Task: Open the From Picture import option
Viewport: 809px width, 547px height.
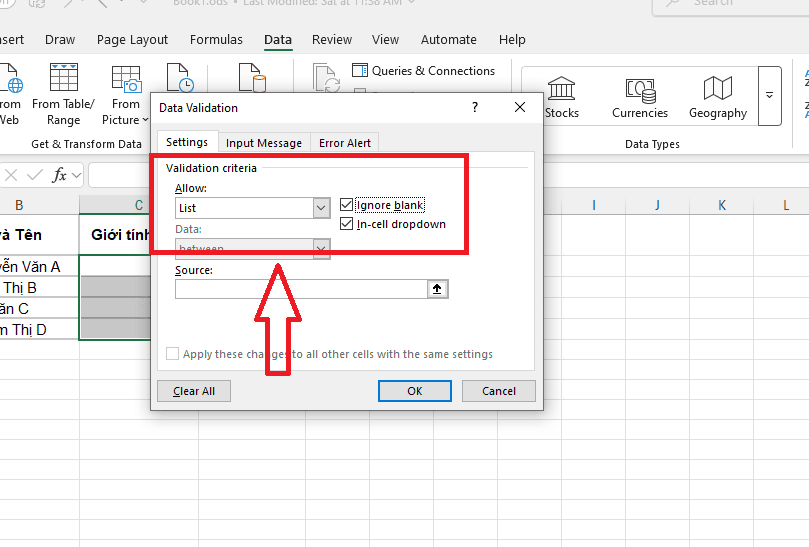Action: tap(125, 96)
